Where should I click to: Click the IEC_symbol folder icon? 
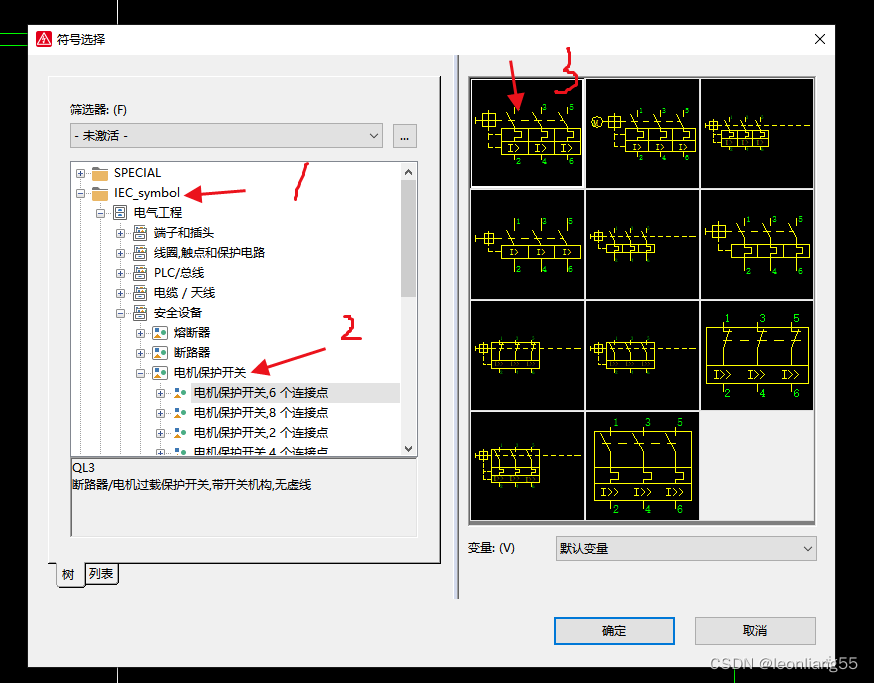100,193
